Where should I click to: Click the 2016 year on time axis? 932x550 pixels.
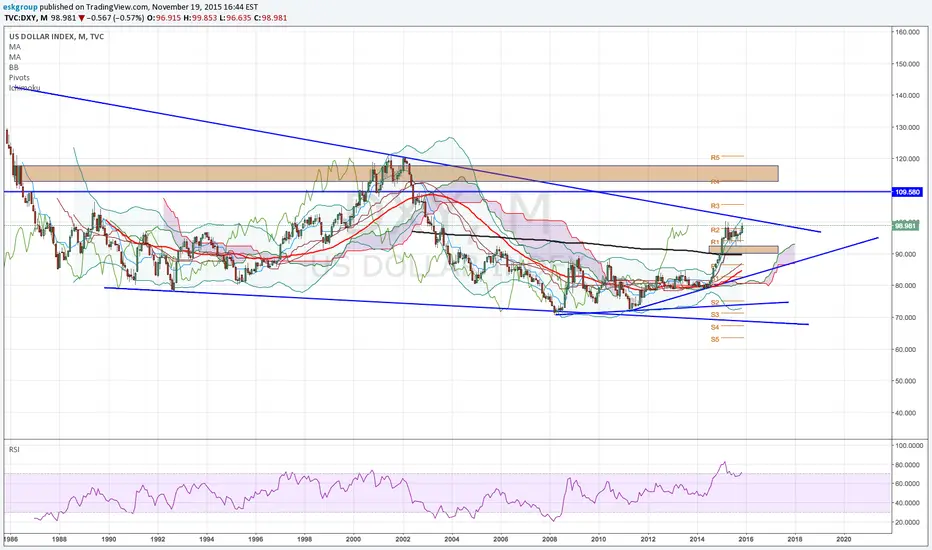[745, 539]
